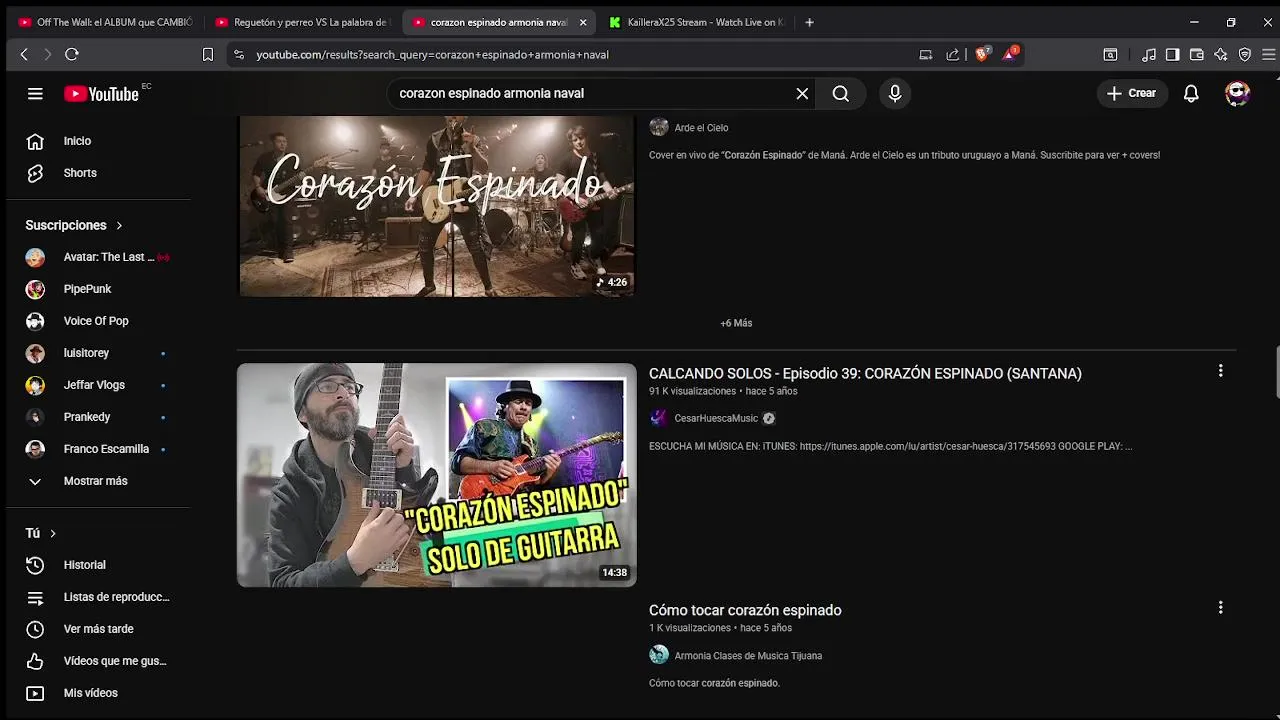This screenshot has height=720, width=1280.
Task: Open the Calcando Solos guitar solo thumbnail
Action: coord(436,475)
